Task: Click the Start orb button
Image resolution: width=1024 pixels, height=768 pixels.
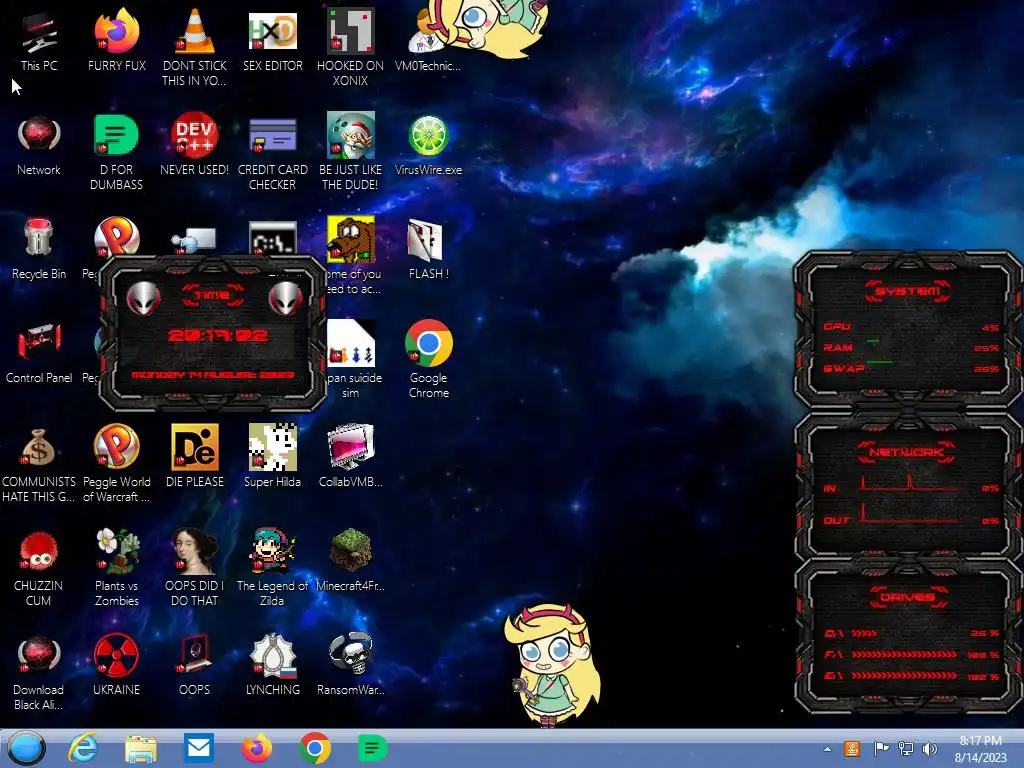Action: (27, 748)
